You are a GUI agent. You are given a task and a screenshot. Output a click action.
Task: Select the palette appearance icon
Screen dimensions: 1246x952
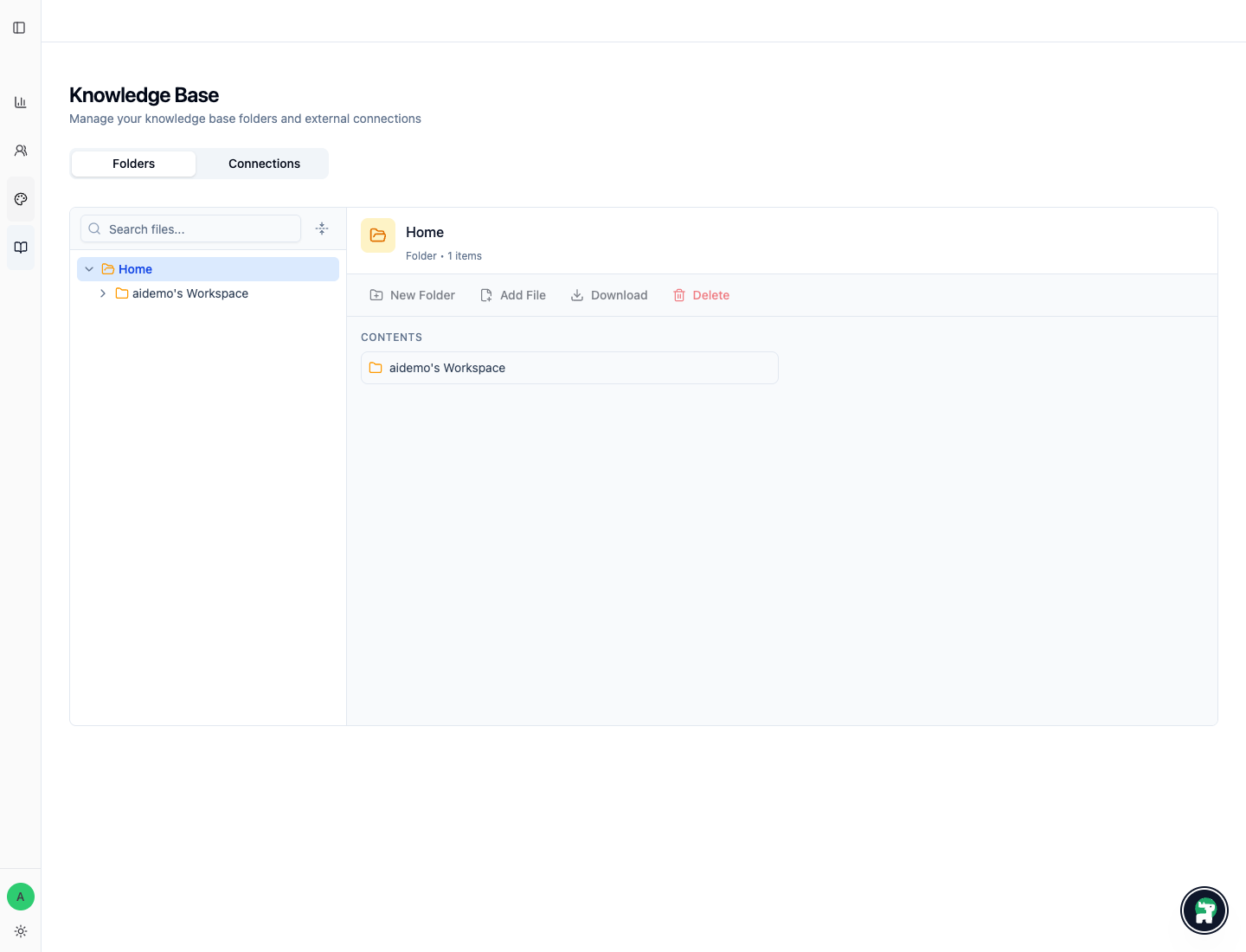coord(20,198)
